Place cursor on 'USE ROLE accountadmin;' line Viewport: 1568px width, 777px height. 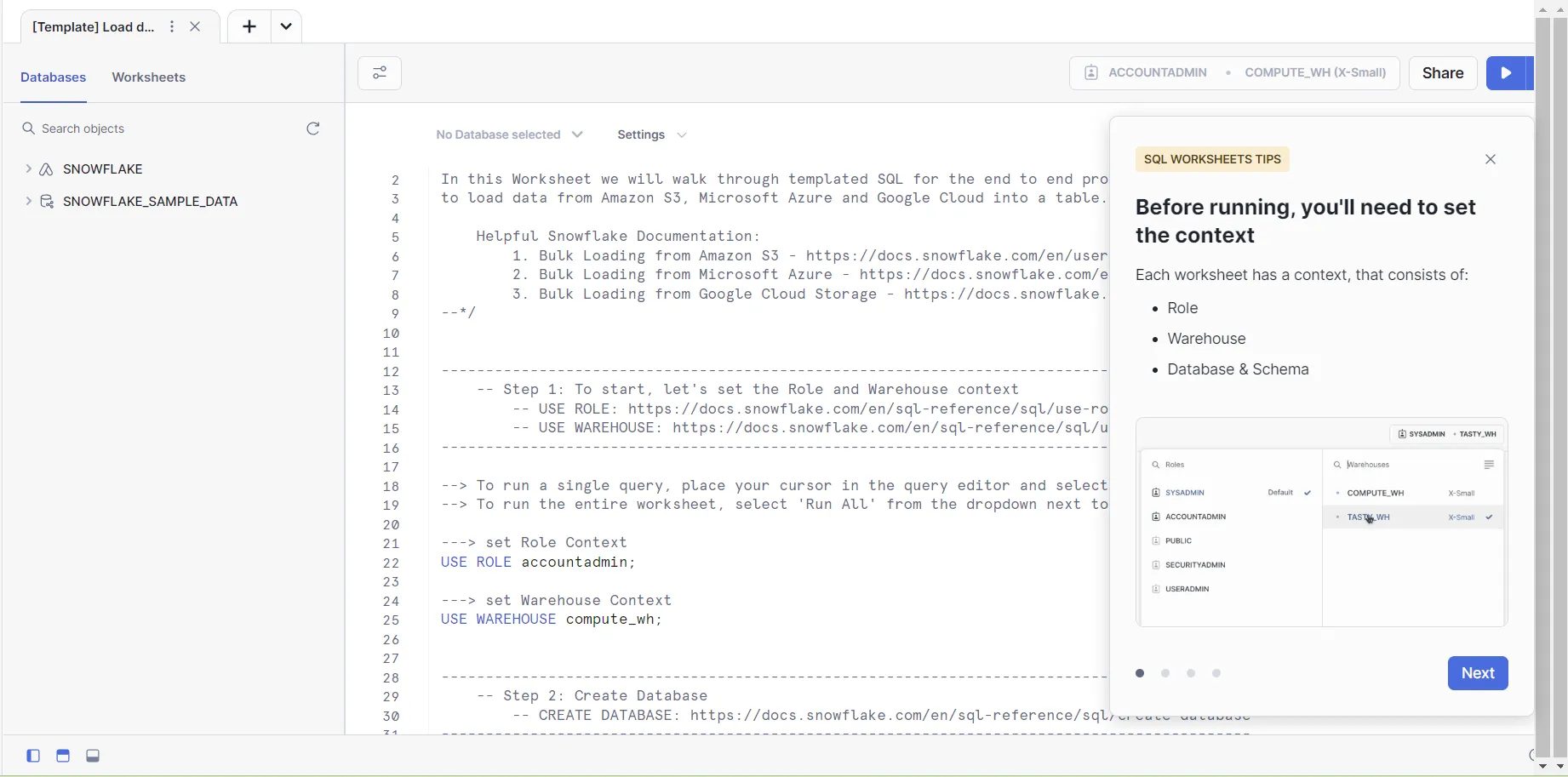click(x=539, y=563)
